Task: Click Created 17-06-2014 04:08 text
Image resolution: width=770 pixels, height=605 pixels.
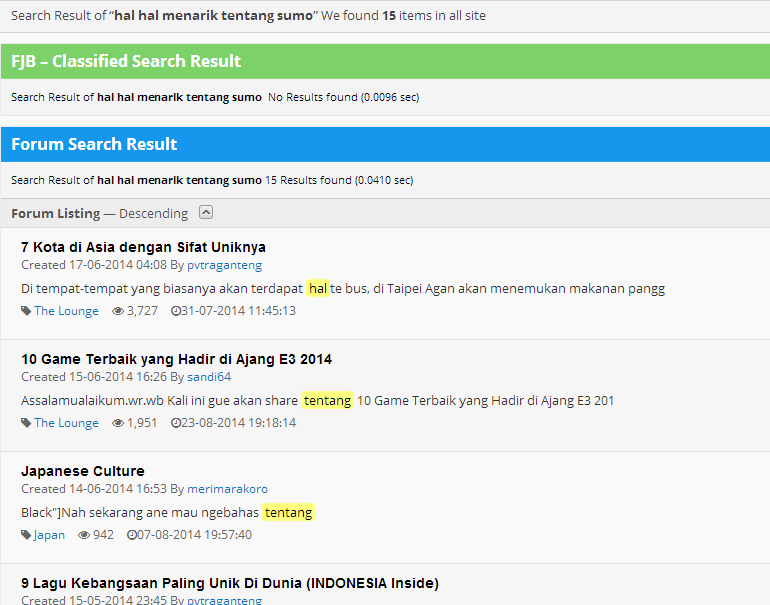Action: (94, 265)
